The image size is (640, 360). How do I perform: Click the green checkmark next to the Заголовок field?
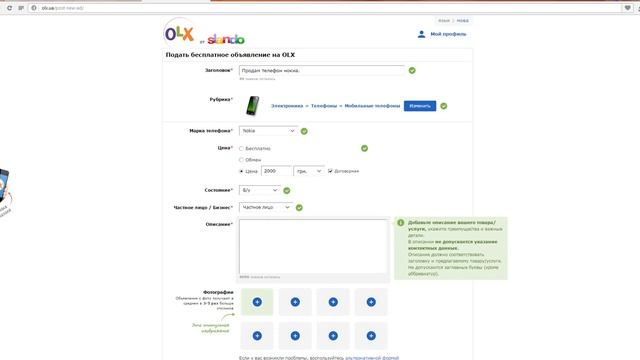tap(412, 71)
